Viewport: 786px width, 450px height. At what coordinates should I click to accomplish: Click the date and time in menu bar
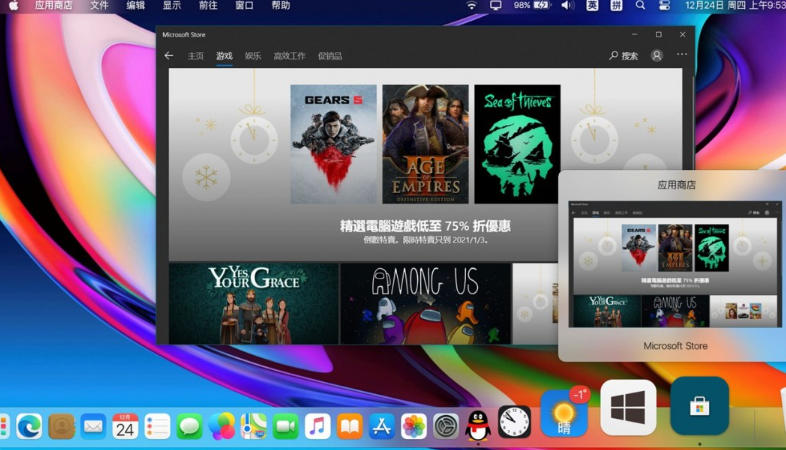[735, 6]
